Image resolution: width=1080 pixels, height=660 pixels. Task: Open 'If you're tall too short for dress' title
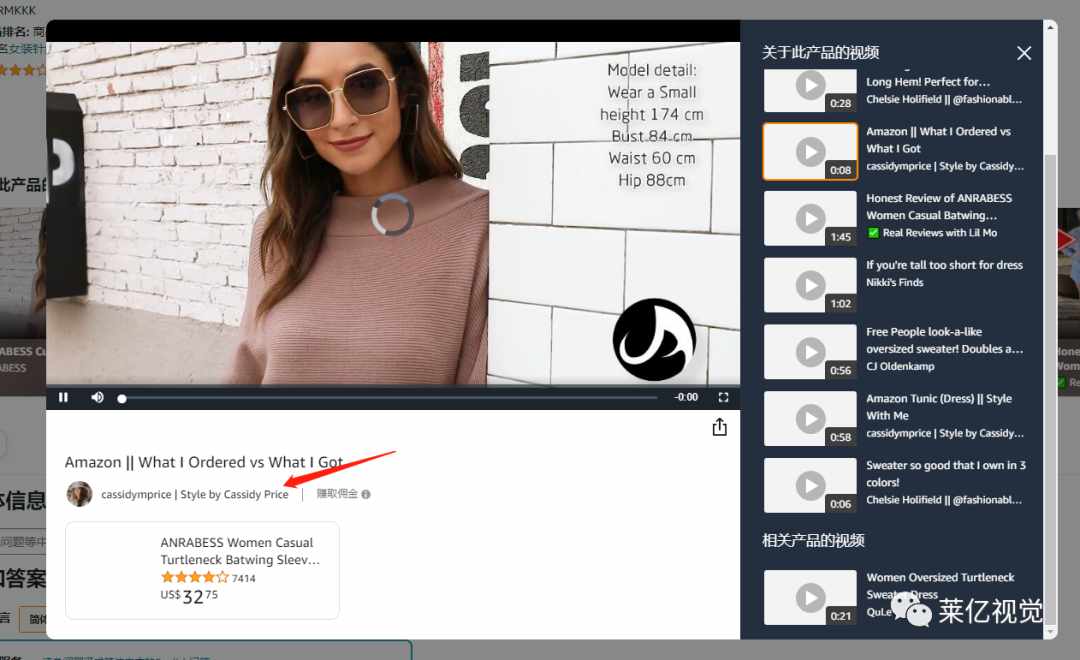coord(944,265)
